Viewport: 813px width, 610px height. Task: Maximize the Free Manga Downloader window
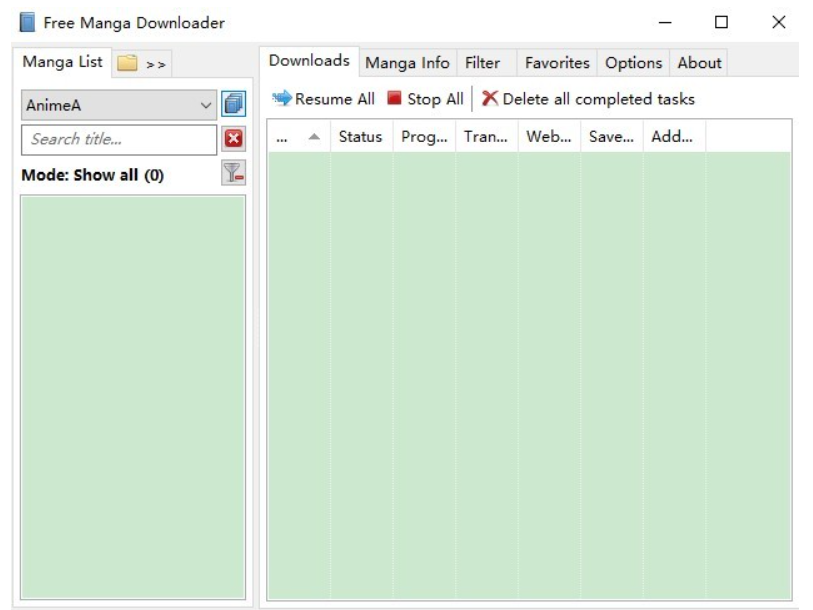(x=721, y=22)
